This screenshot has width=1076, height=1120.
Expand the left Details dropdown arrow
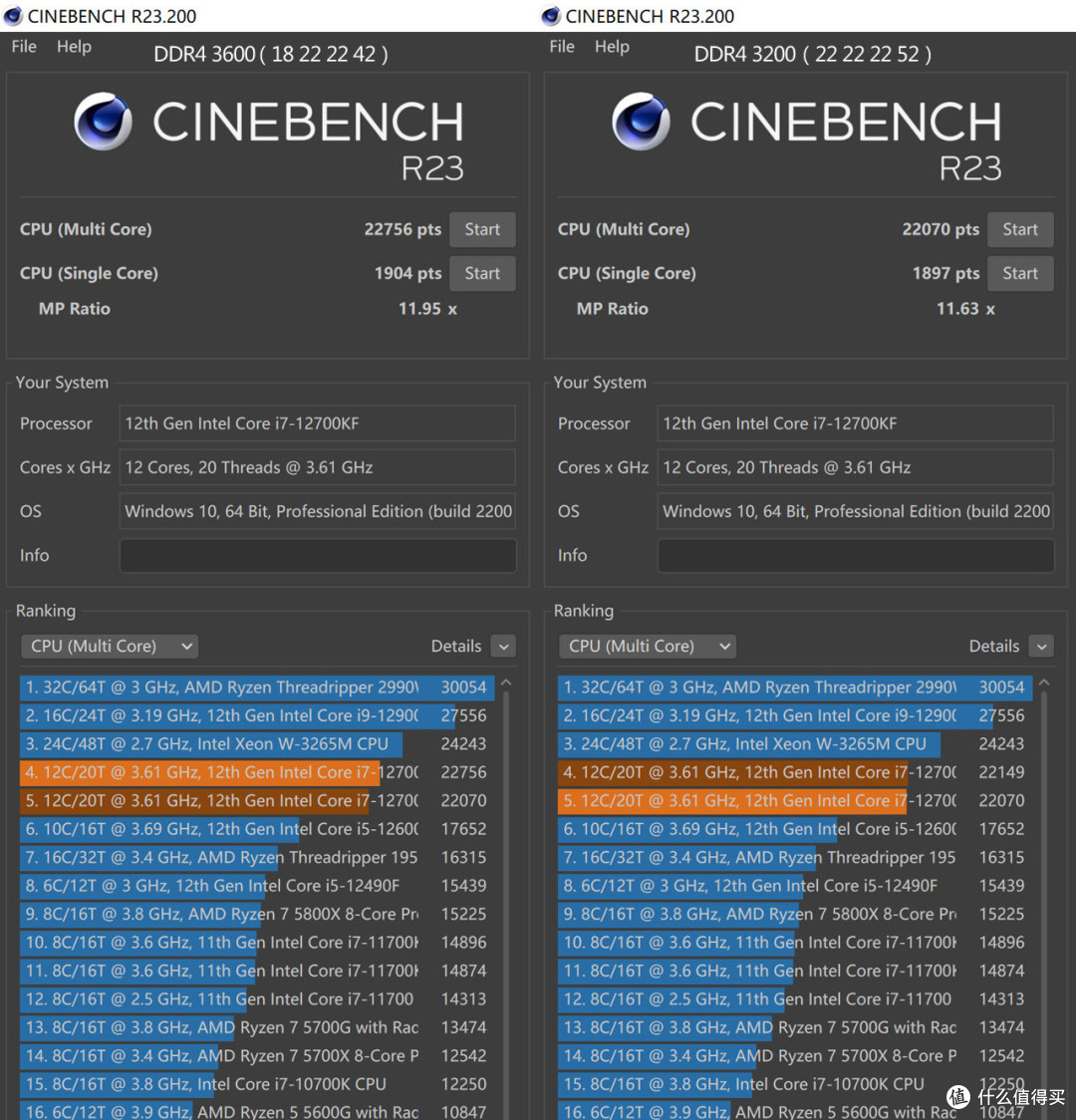point(504,647)
